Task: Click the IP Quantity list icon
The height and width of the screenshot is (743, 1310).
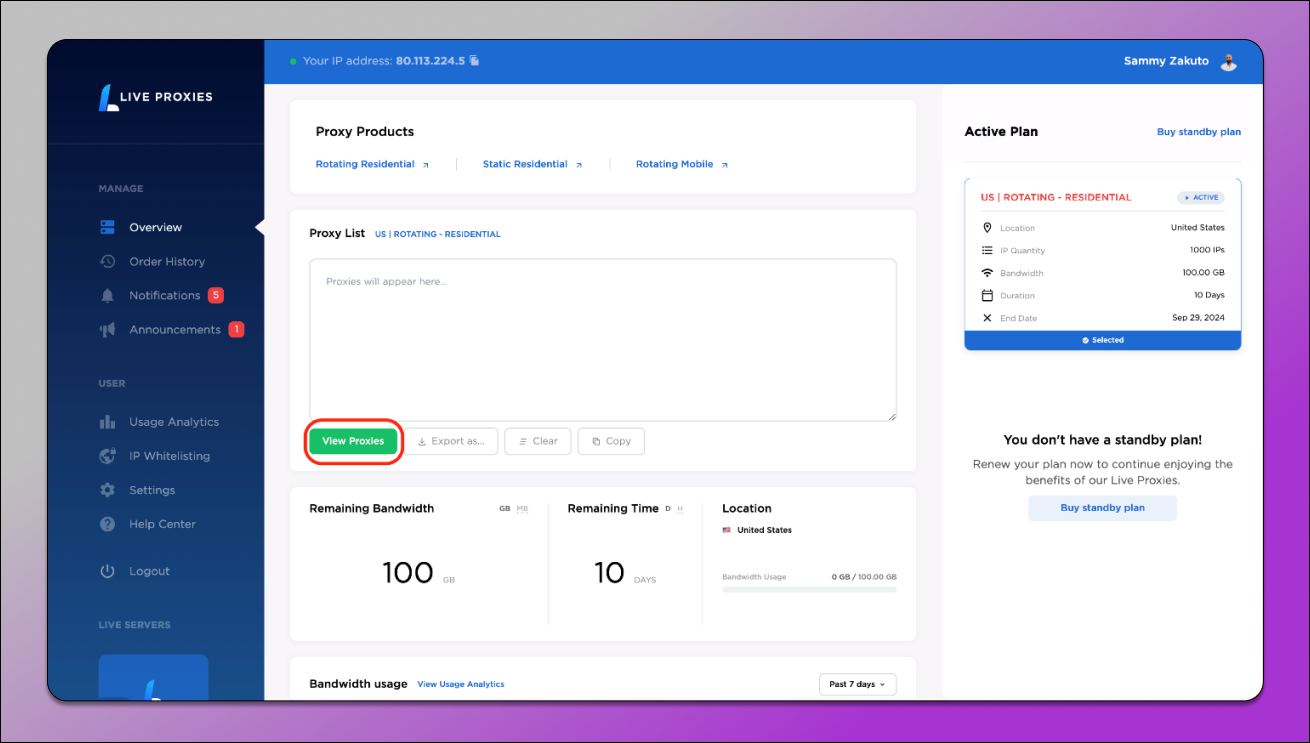Action: point(987,251)
